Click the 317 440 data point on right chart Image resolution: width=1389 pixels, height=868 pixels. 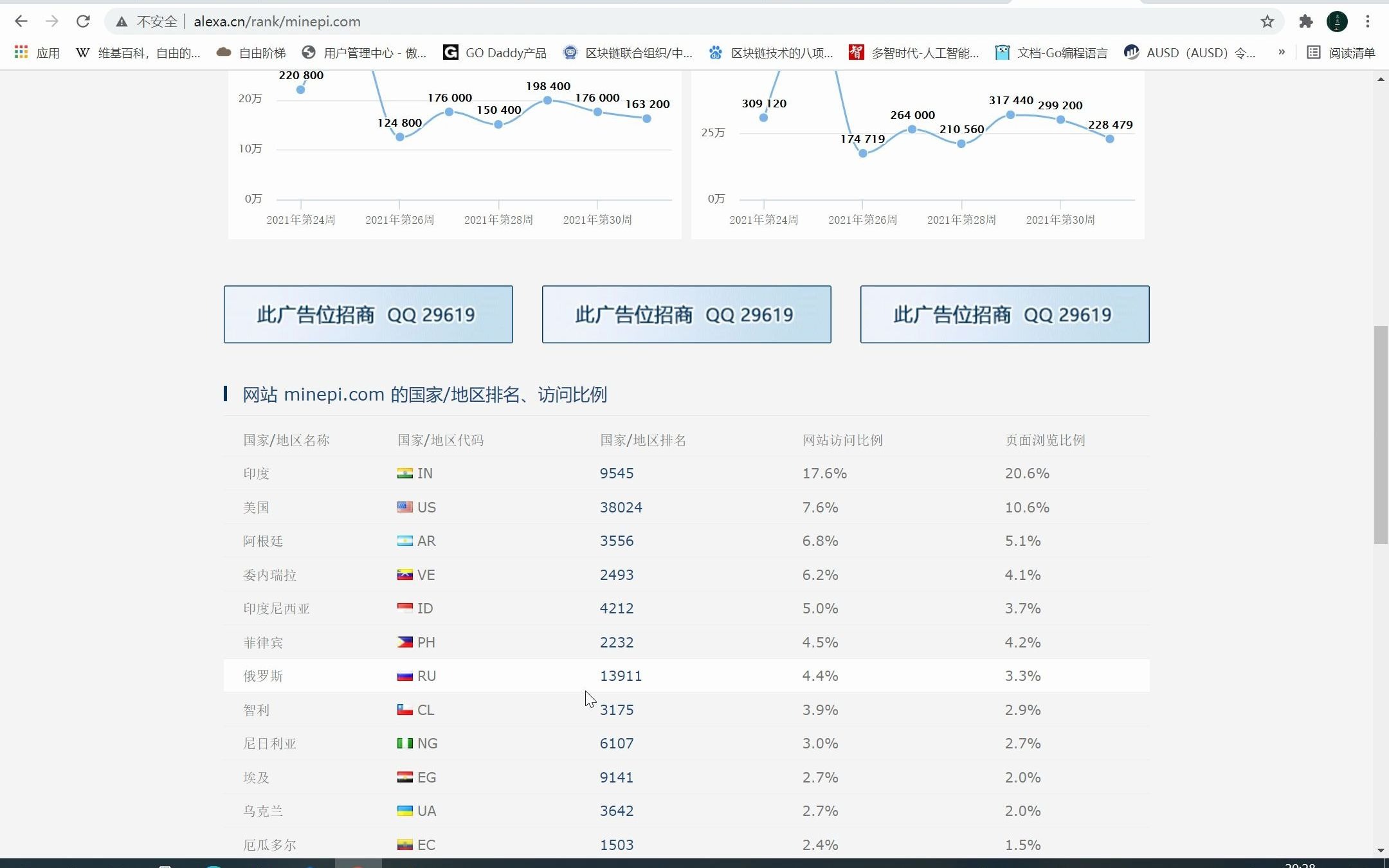[1011, 114]
